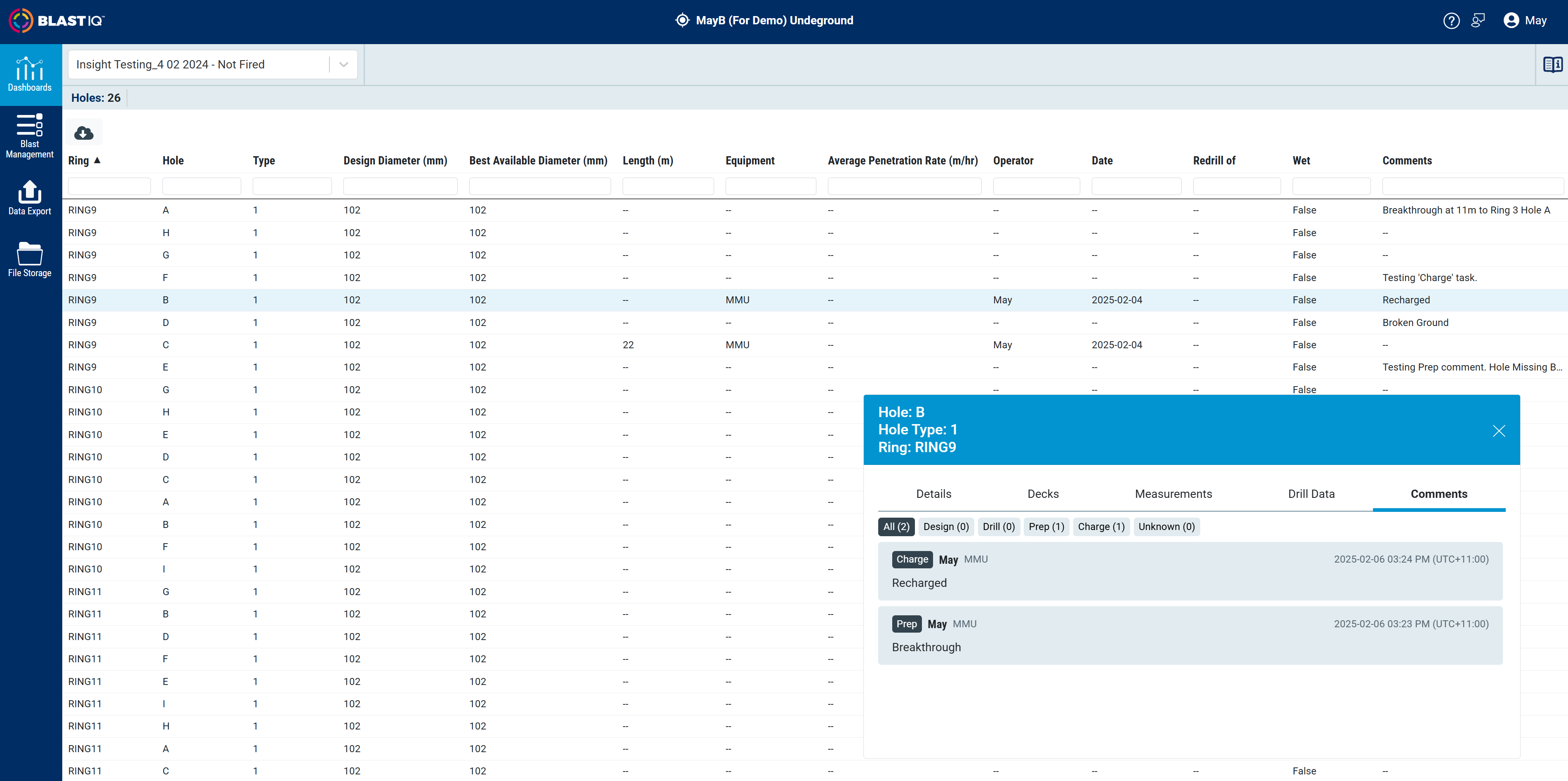Image resolution: width=1568 pixels, height=781 pixels.
Task: Open the help question mark icon
Action: coord(1451,21)
